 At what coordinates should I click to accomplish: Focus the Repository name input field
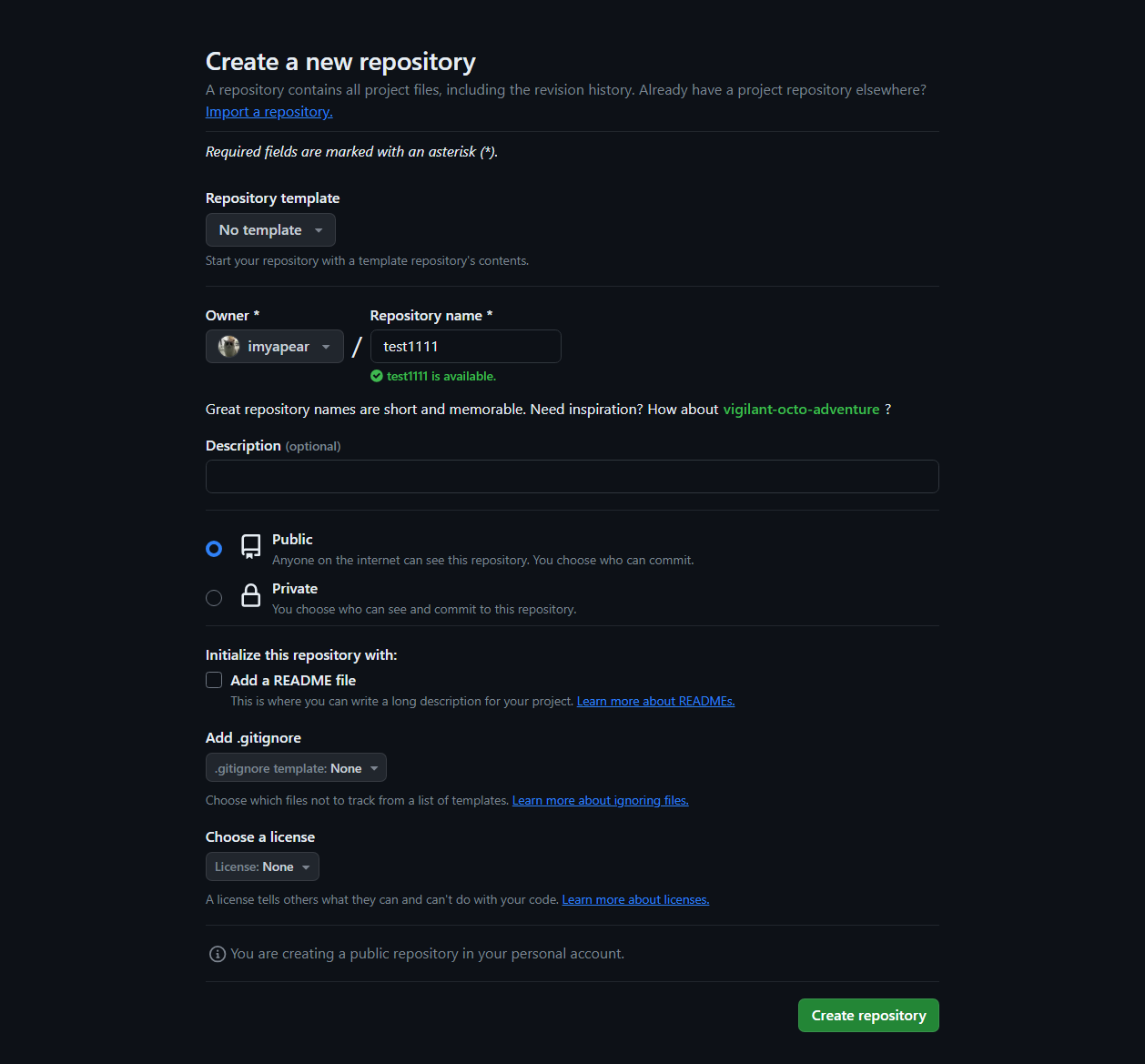click(x=465, y=347)
